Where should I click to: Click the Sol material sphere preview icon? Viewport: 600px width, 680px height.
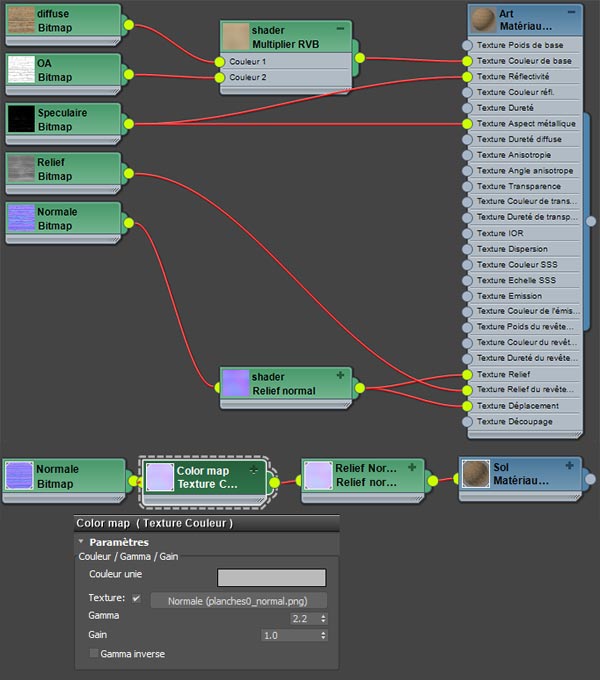(x=476, y=475)
